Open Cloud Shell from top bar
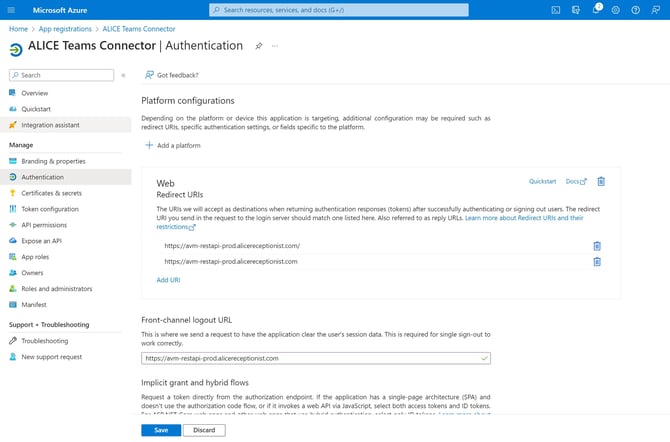Viewport: 670px width, 442px height. click(555, 10)
